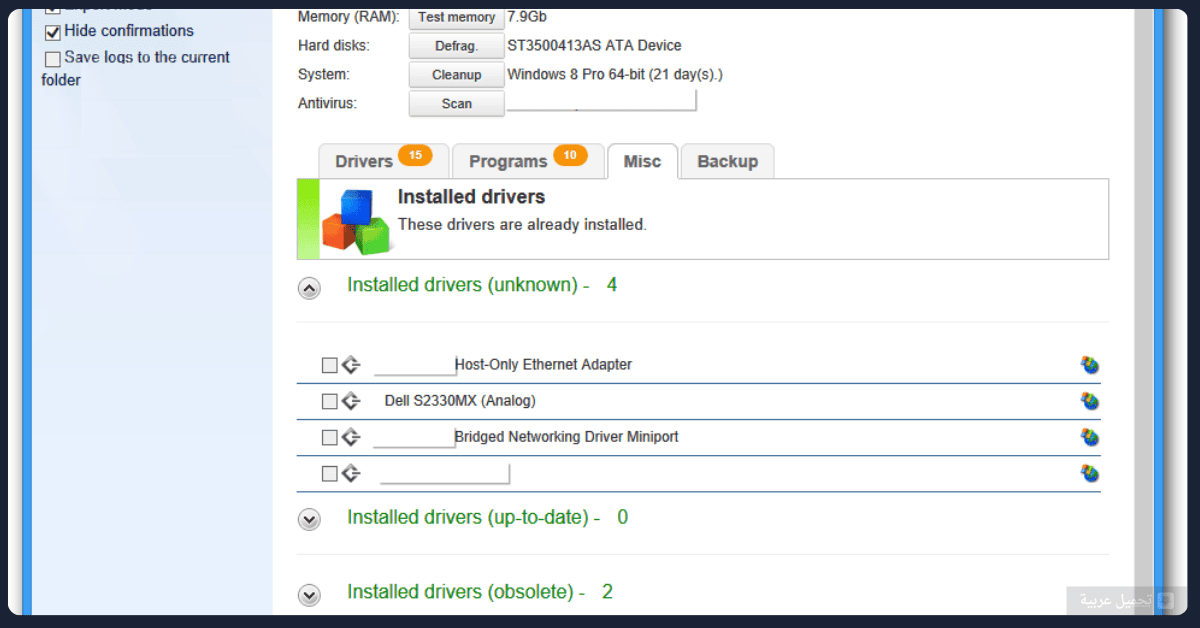Image resolution: width=1200 pixels, height=628 pixels.
Task: Expand the Installed drivers (obsolete) section
Action: click(x=309, y=595)
